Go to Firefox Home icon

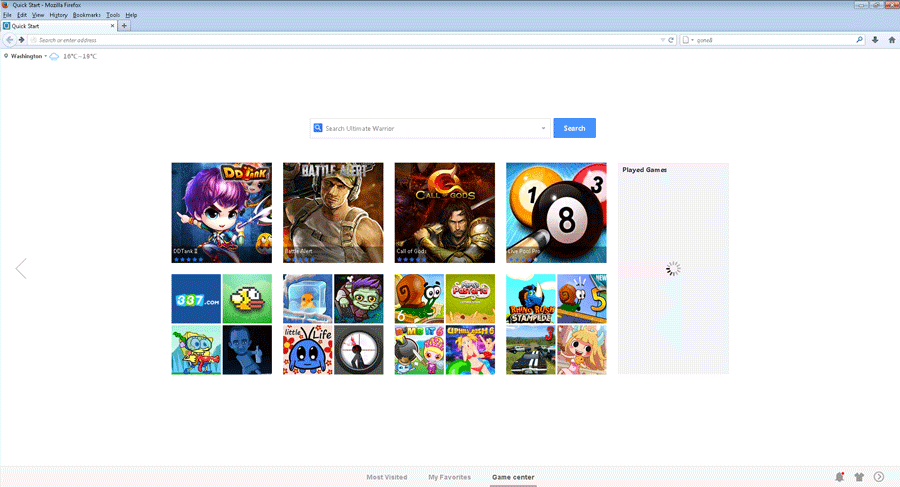(891, 40)
